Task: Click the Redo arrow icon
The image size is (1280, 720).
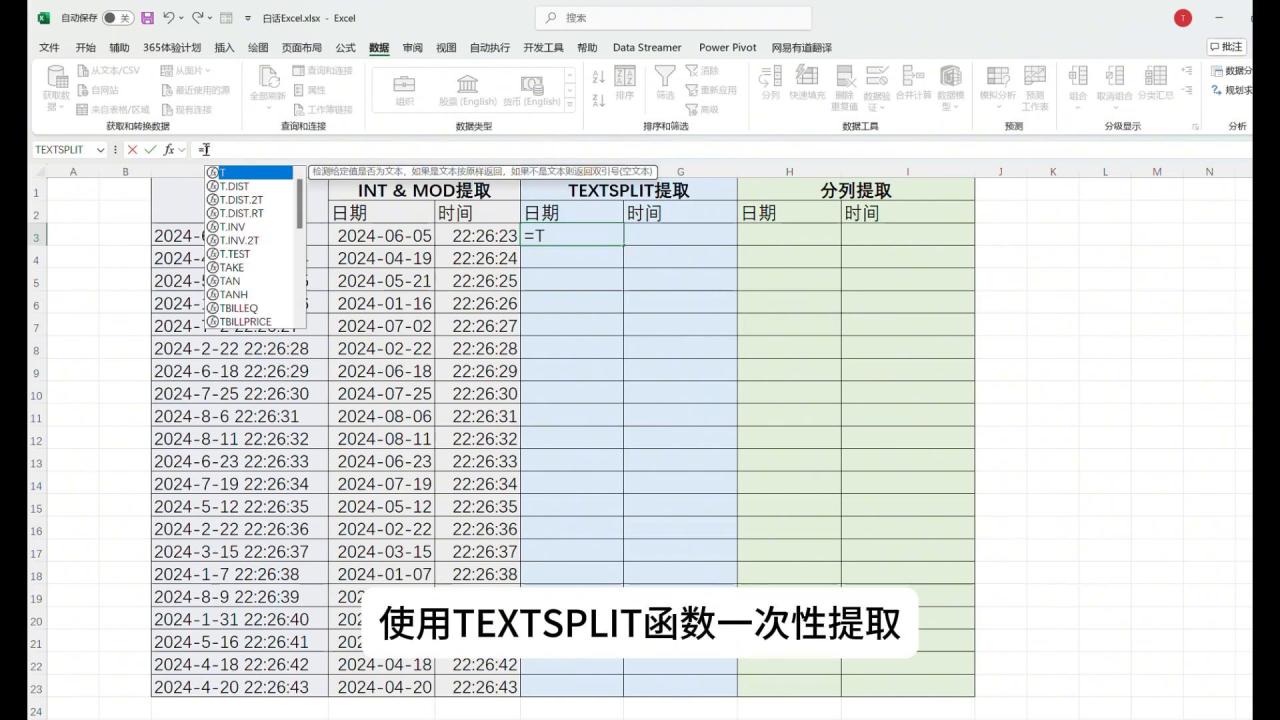Action: [198, 18]
